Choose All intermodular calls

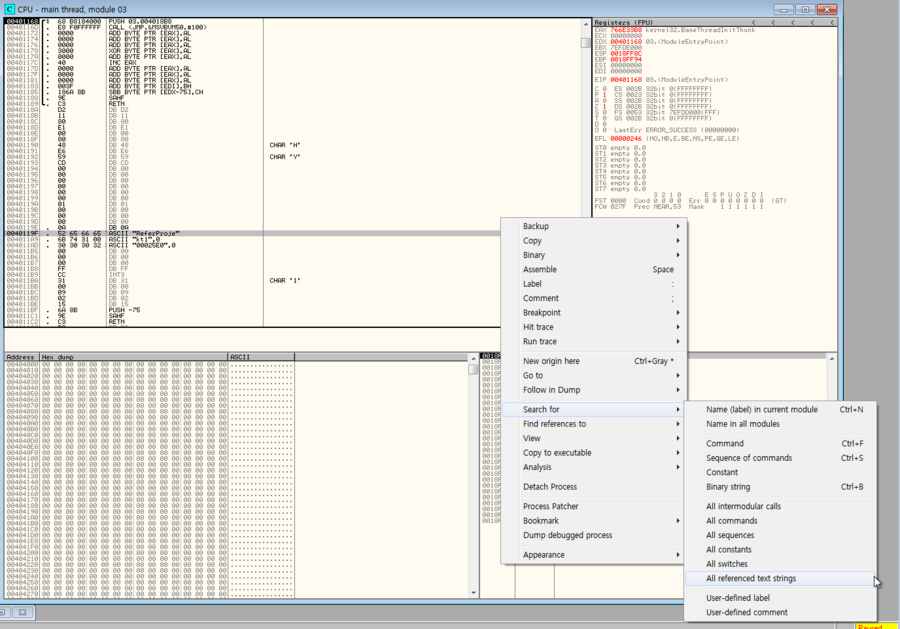pyautogui.click(x=743, y=506)
